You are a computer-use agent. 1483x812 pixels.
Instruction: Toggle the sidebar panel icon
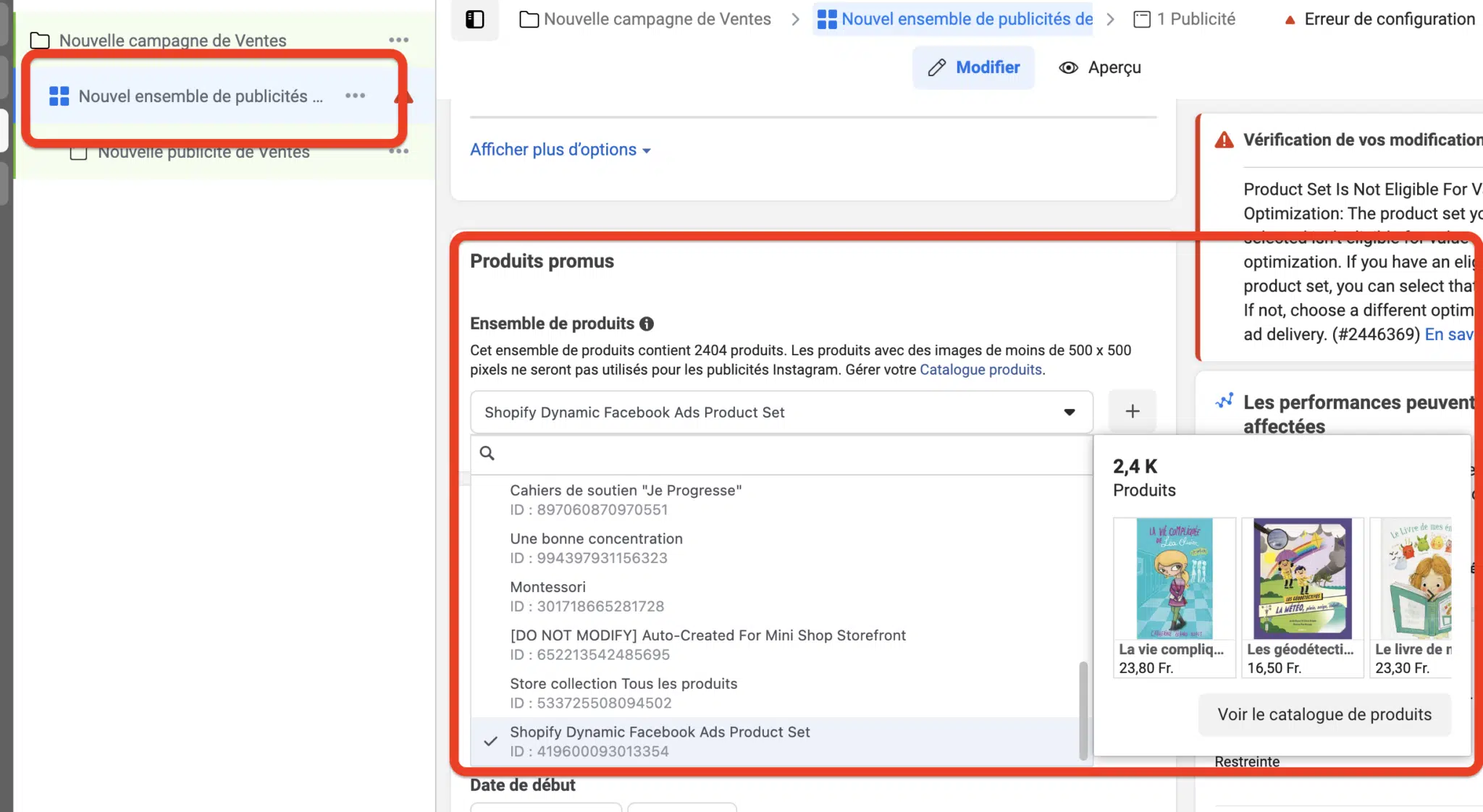(475, 20)
